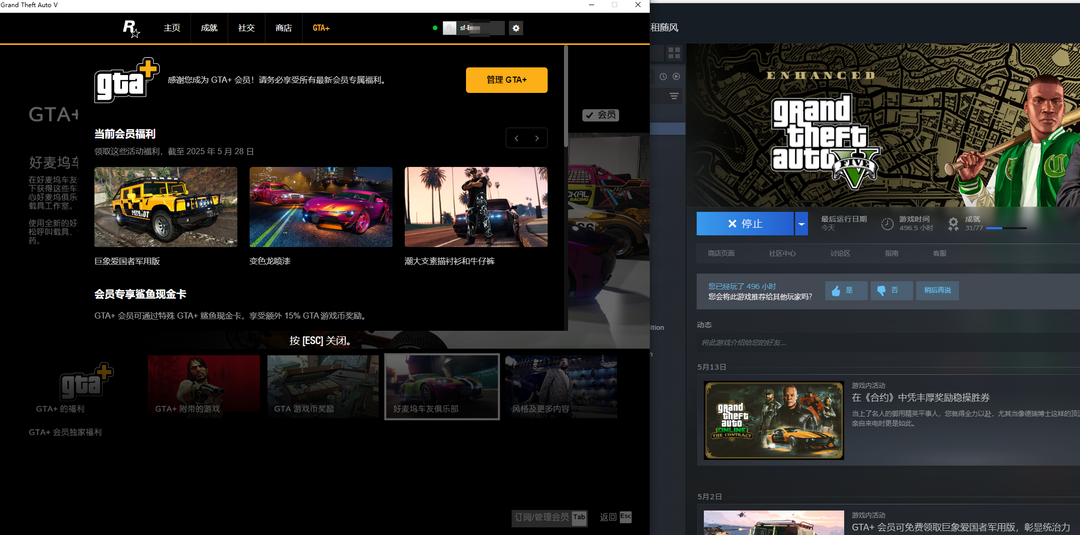Open 指南 in Steam game page
The height and width of the screenshot is (535, 1080).
click(891, 253)
